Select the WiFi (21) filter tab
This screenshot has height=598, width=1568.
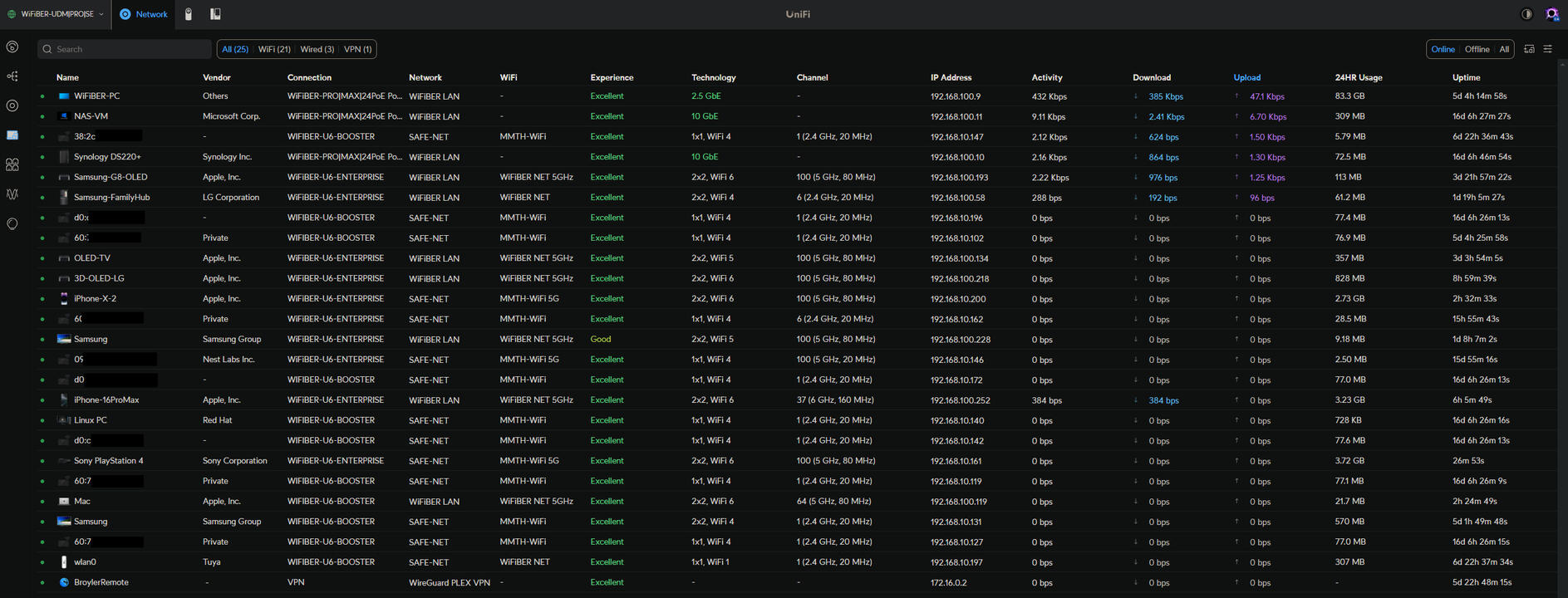274,49
